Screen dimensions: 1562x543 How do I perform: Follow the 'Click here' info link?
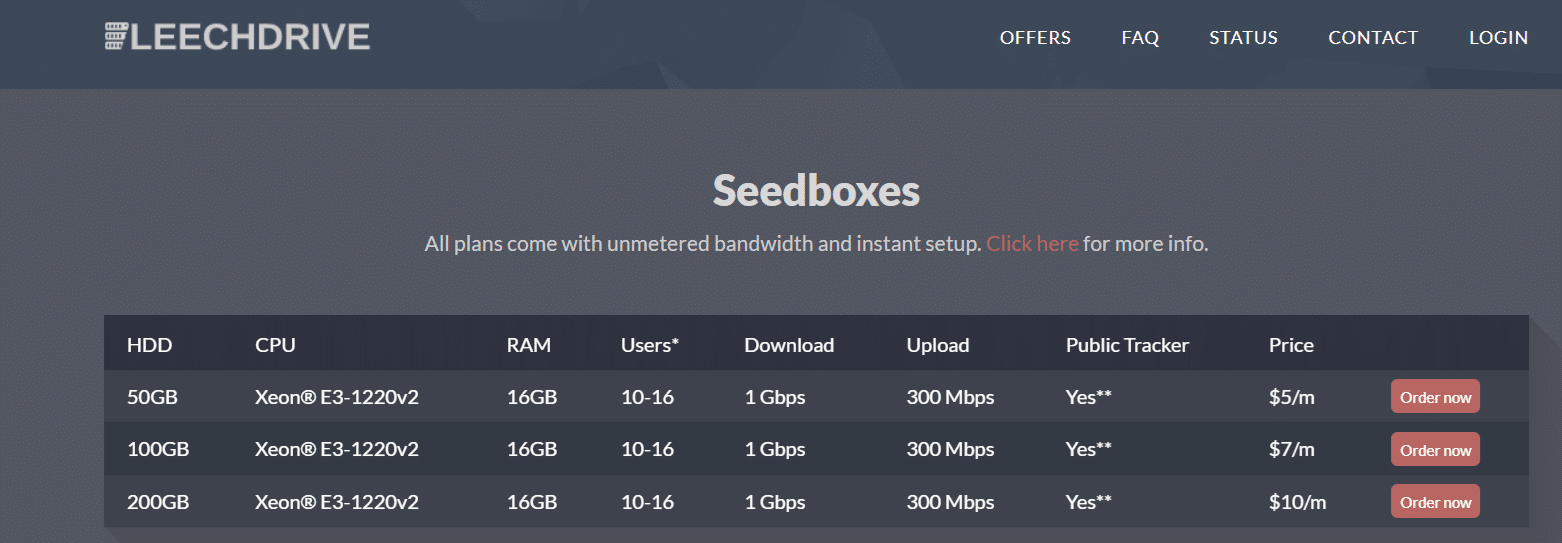[x=1032, y=243]
